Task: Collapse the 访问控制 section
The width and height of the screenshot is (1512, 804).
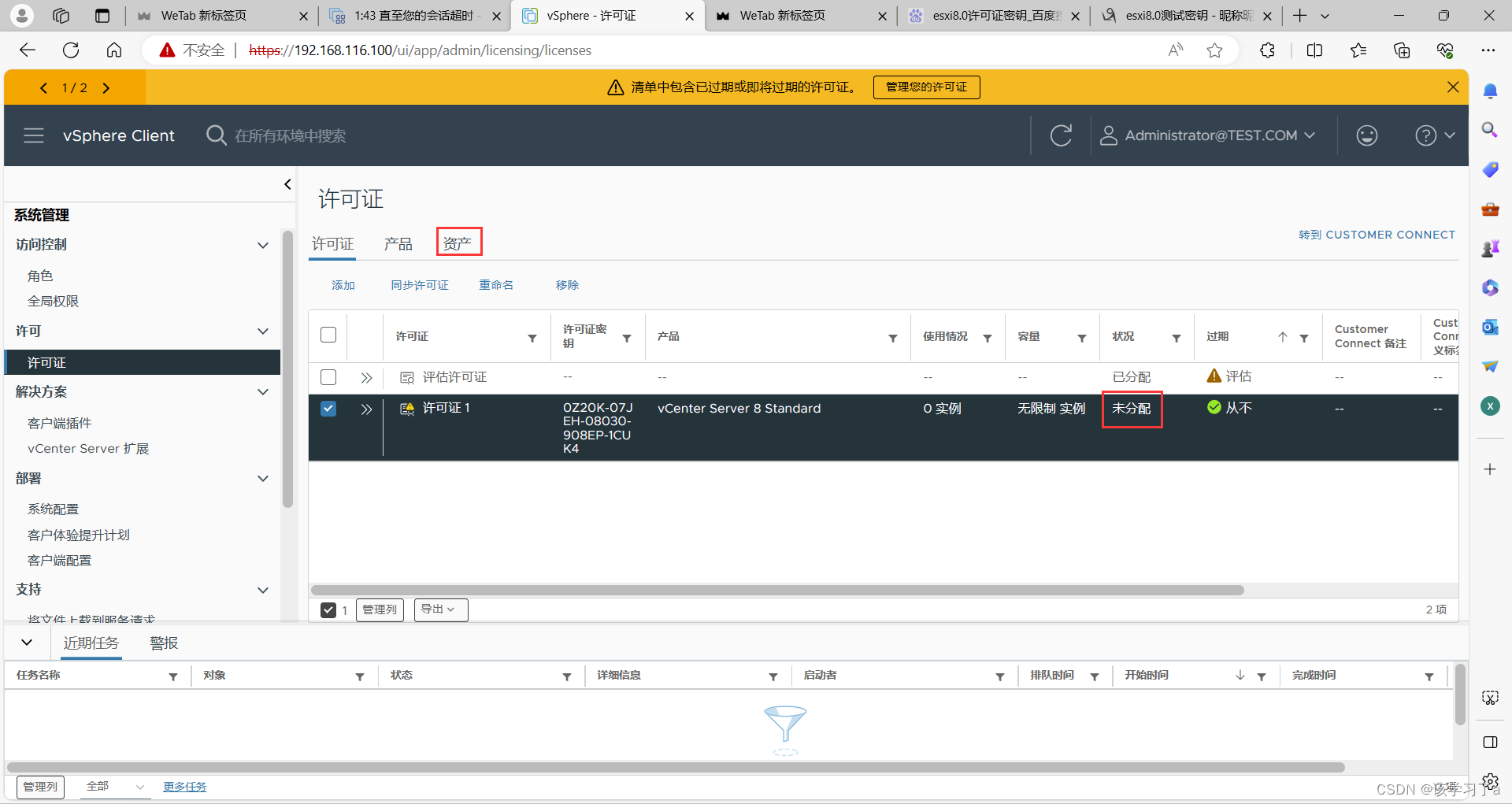Action: coord(263,245)
